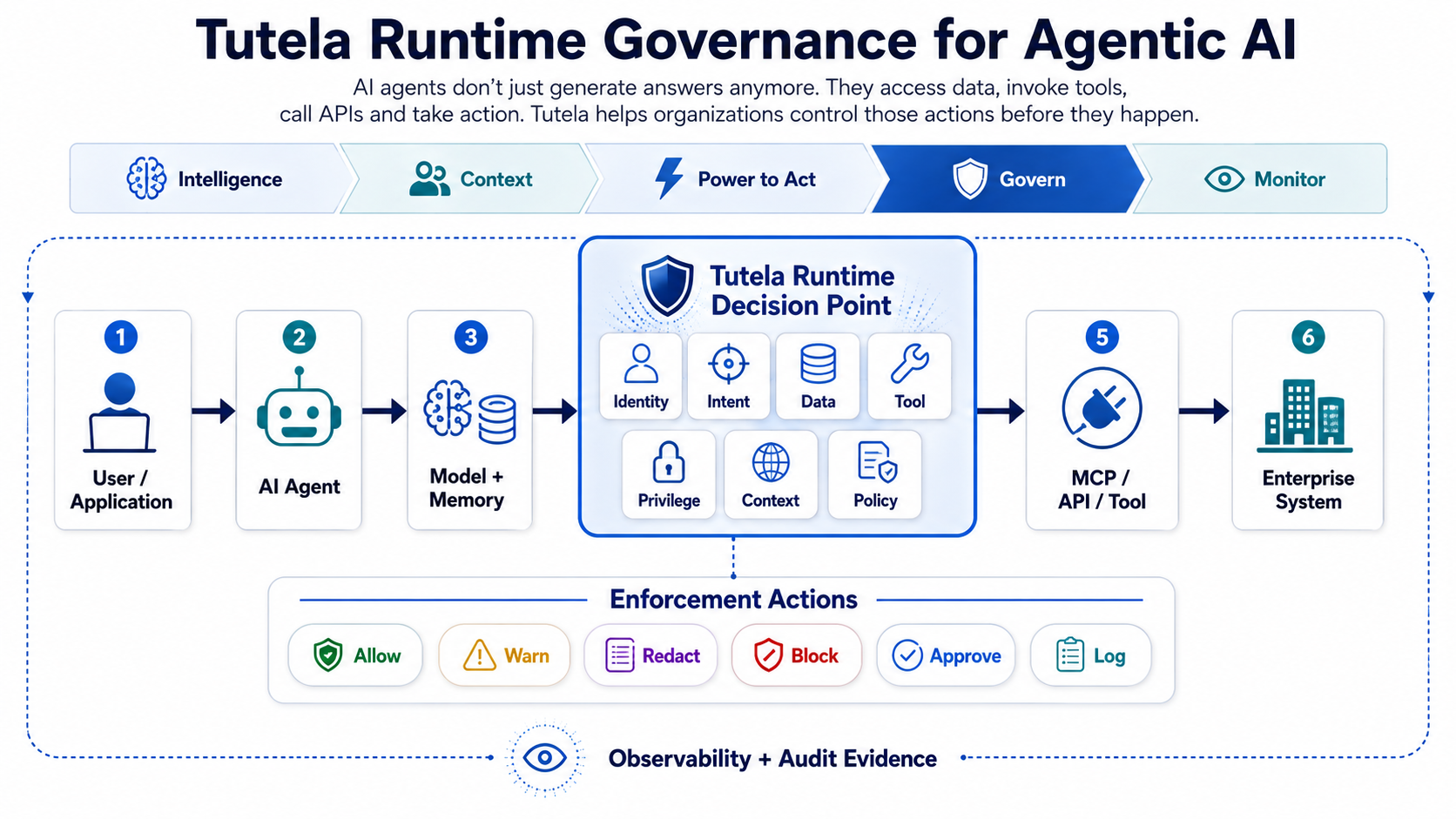Click the Warn triangle icon
1456x819 pixels.
click(x=479, y=655)
